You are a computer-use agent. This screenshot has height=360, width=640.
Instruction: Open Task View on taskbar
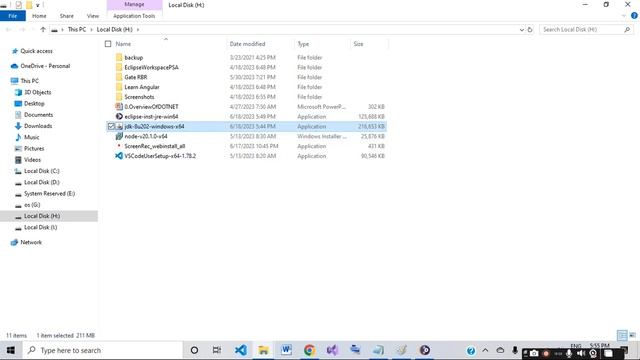[x=217, y=350]
